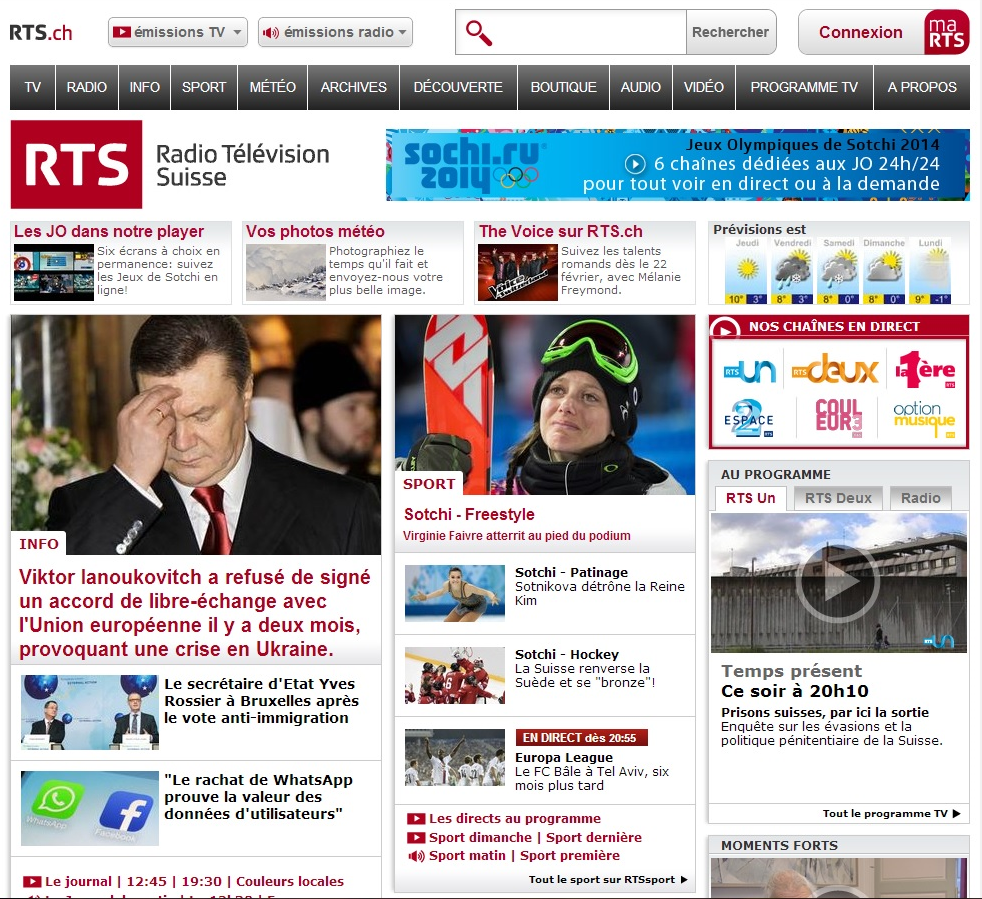This screenshot has height=899, width=982.
Task: Open 'Tout le programme TV' link
Action: click(x=890, y=814)
